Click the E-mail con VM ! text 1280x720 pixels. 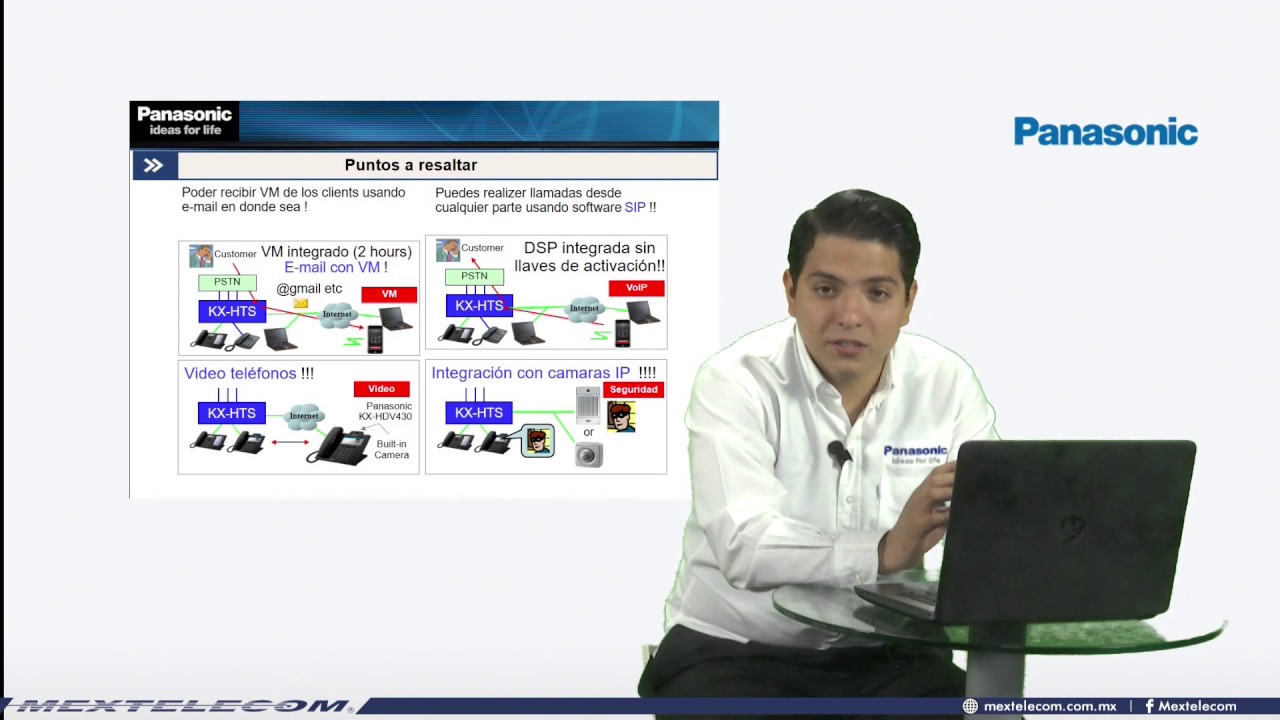pyautogui.click(x=336, y=268)
